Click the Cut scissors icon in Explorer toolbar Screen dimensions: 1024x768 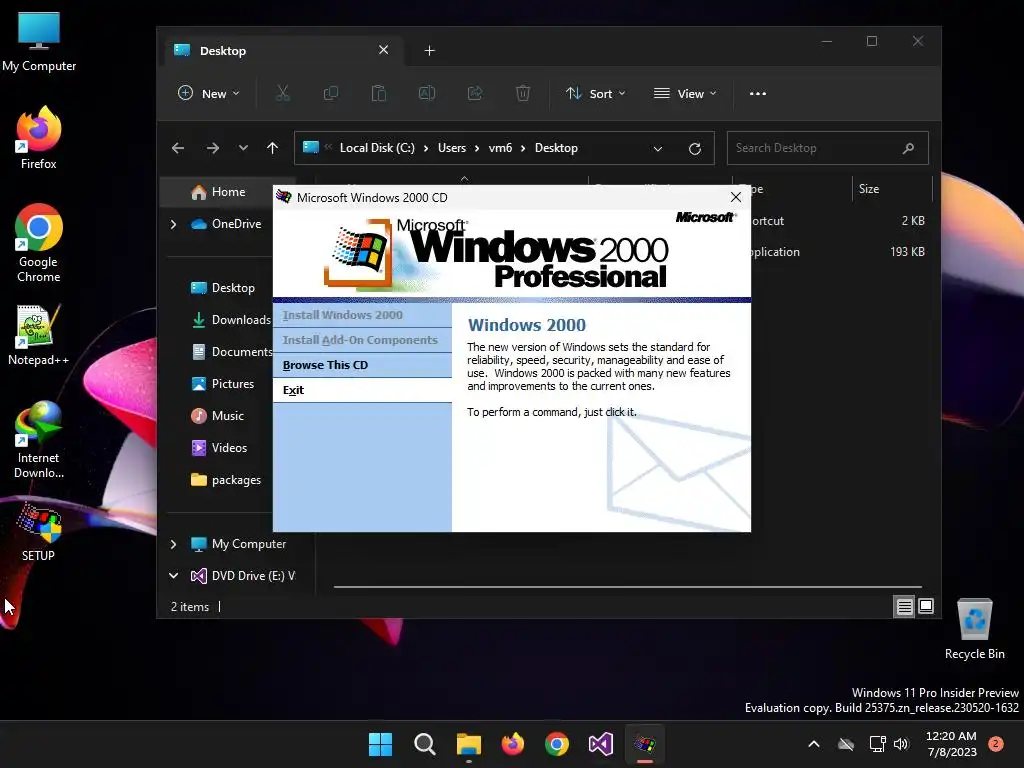click(x=282, y=93)
